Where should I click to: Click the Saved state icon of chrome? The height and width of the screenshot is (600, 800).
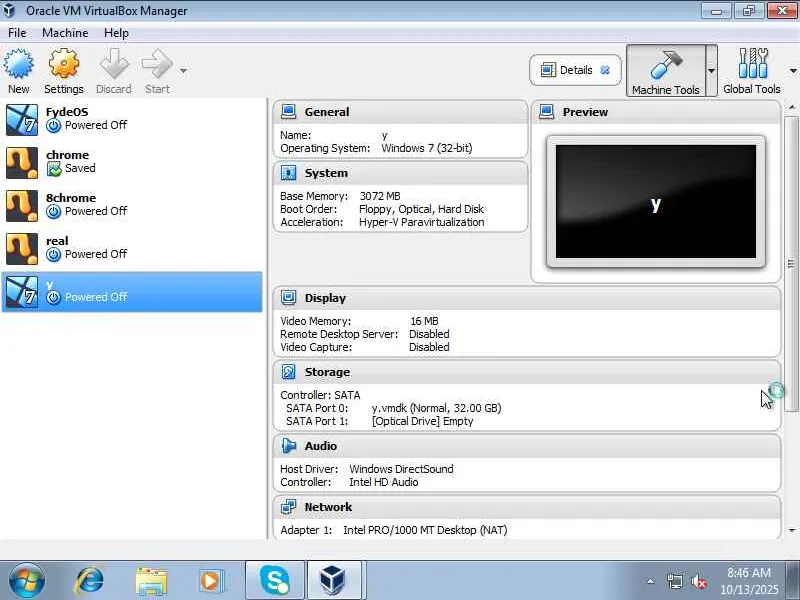click(54, 168)
